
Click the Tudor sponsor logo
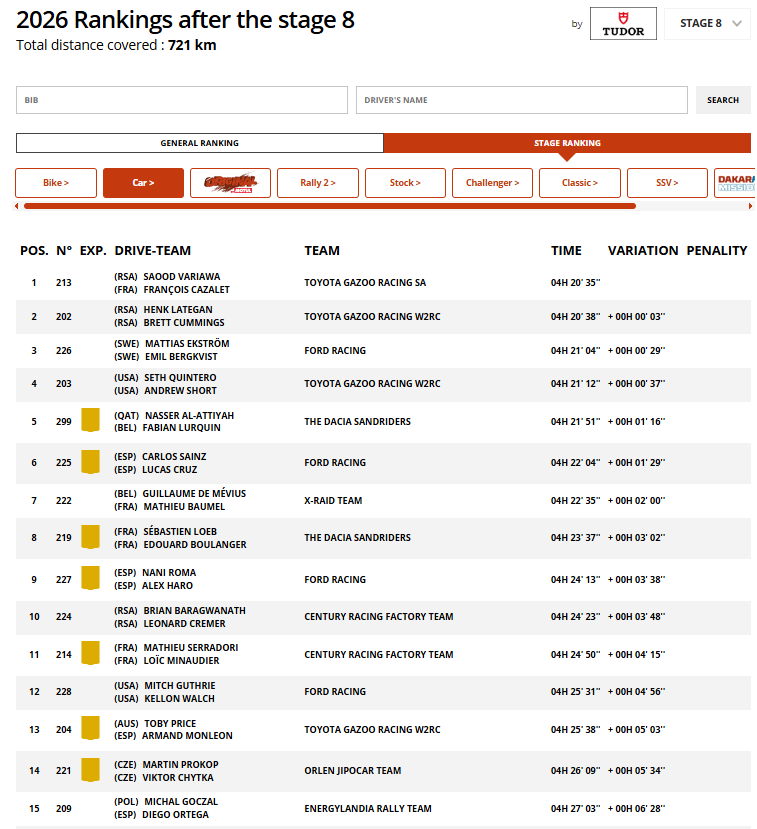click(x=623, y=23)
